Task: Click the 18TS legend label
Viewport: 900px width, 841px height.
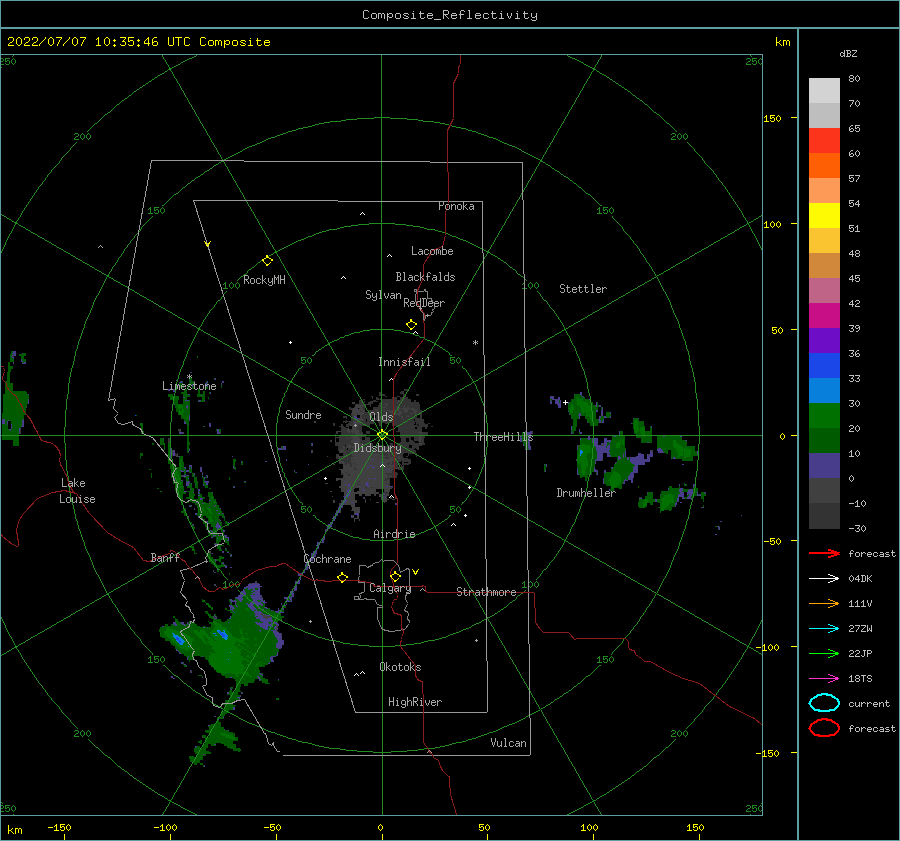Action: pos(860,678)
